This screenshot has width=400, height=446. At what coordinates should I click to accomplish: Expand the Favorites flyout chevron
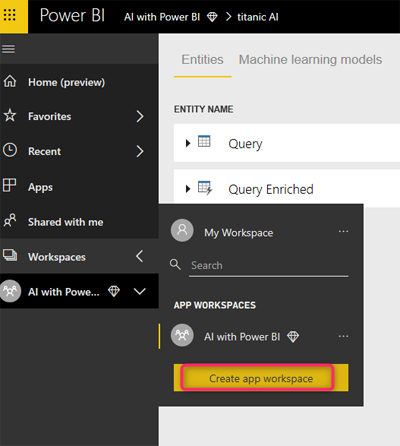(140, 116)
